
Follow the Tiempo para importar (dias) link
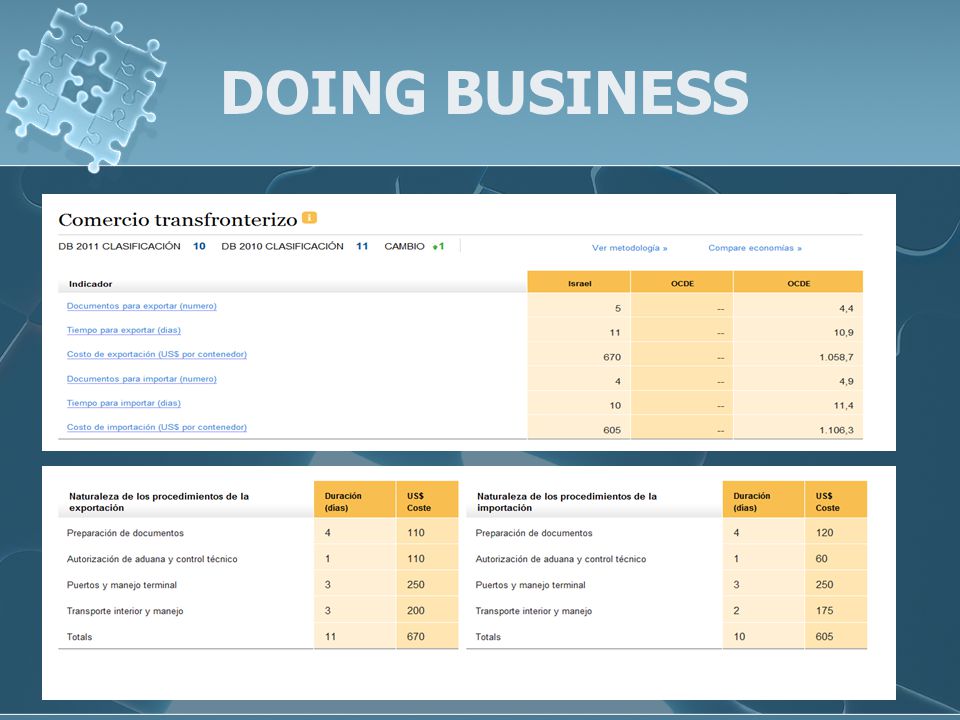(124, 403)
